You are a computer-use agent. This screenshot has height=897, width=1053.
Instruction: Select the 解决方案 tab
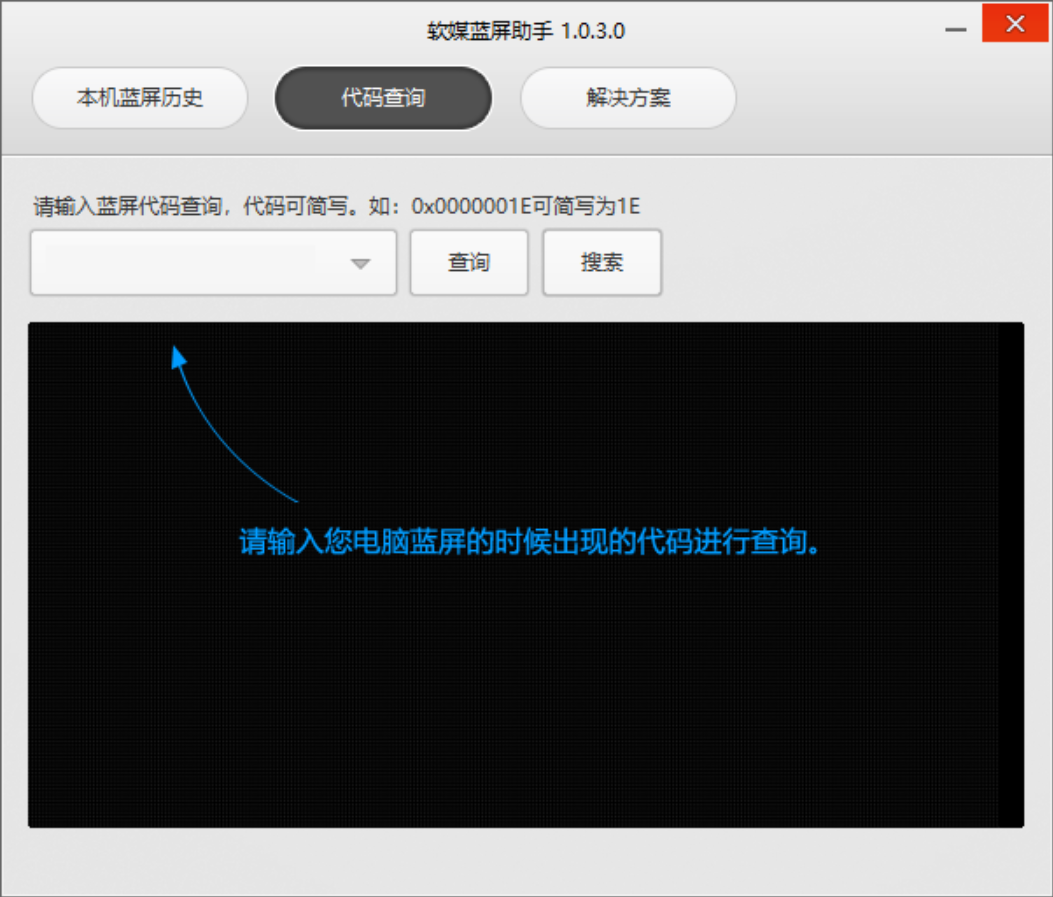[628, 98]
